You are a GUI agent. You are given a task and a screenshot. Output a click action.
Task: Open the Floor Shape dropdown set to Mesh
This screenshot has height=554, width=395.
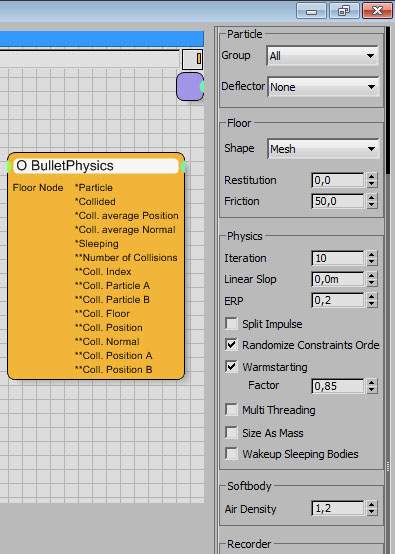coord(323,149)
